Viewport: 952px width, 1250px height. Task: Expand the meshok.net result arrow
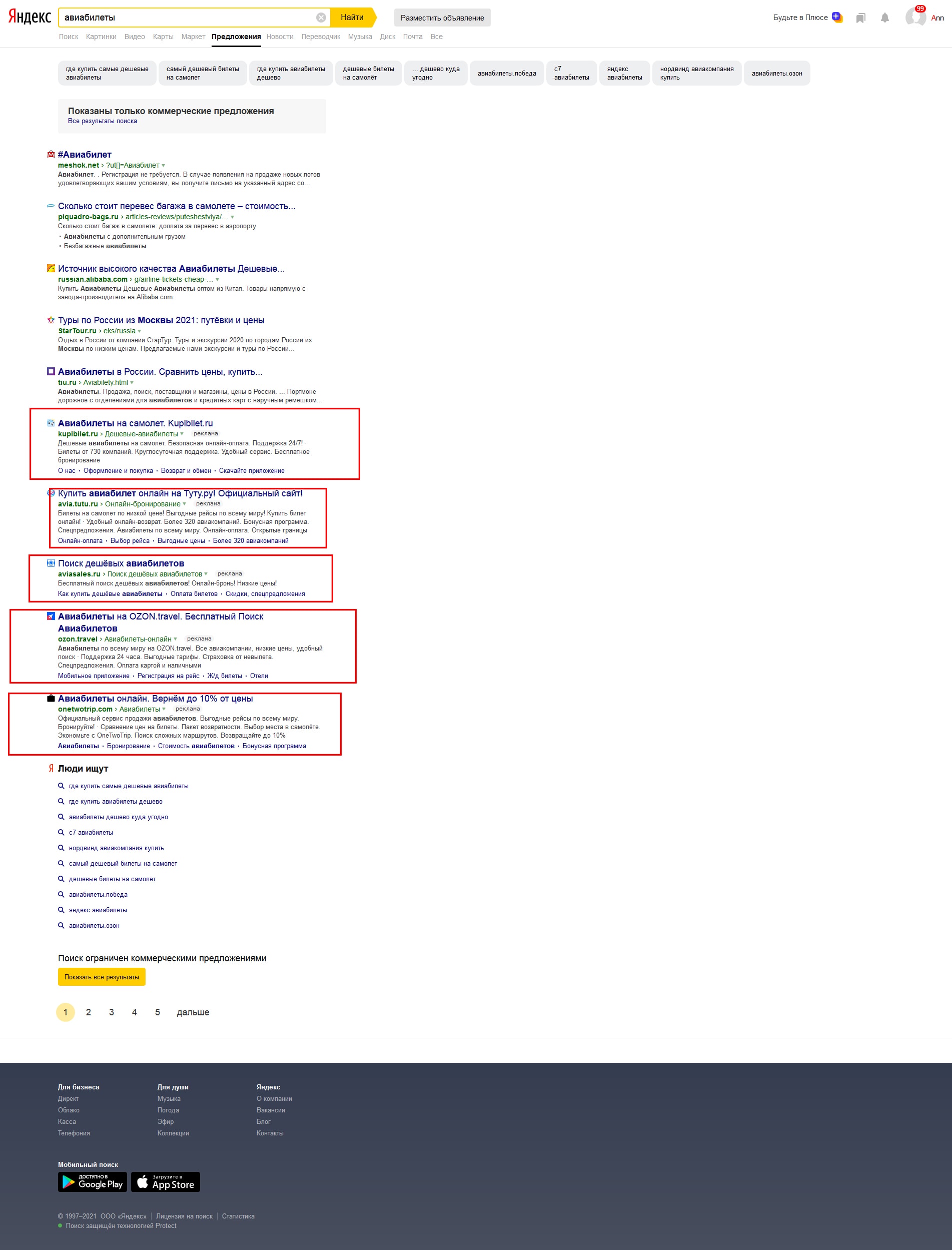click(x=163, y=166)
